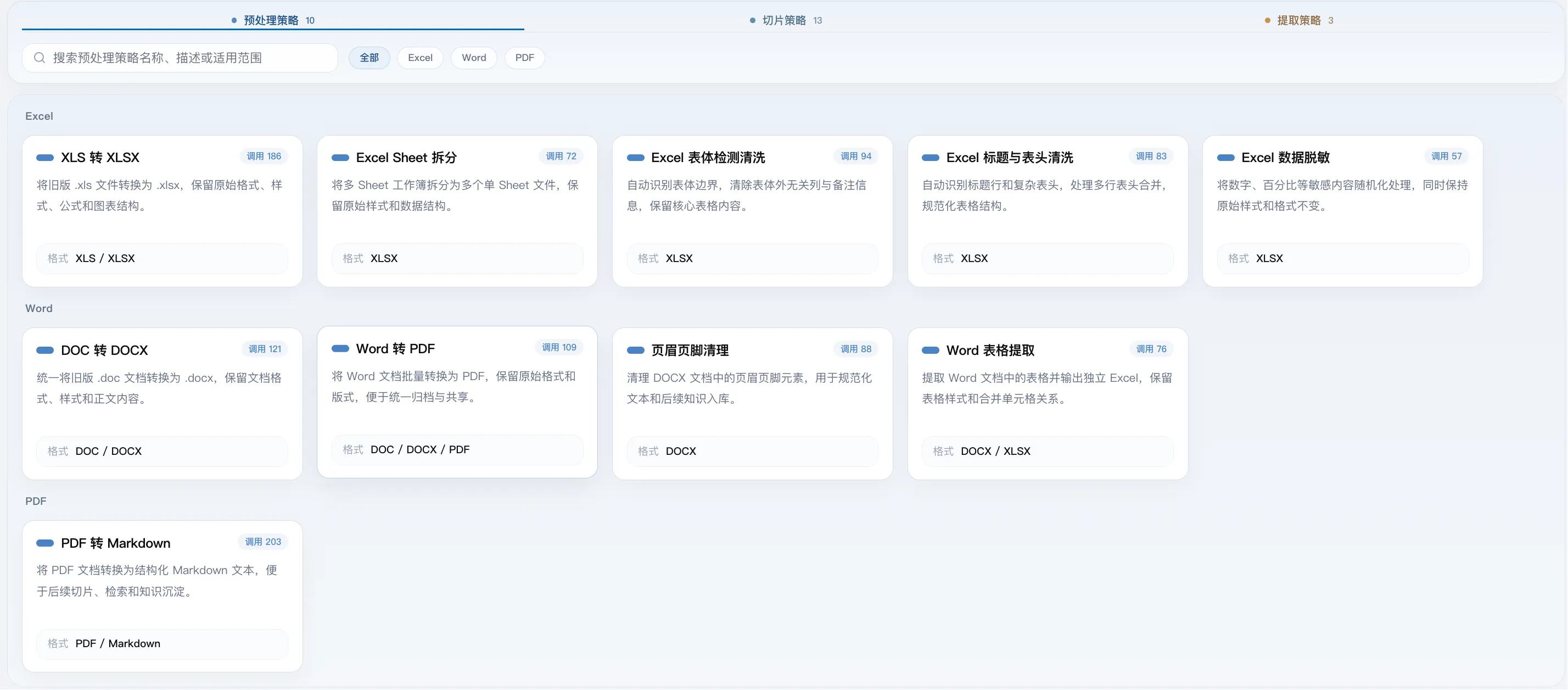The width and height of the screenshot is (1568, 690).
Task: Click blue pill icon beside Excel Sheet 拆分
Action: [340, 158]
